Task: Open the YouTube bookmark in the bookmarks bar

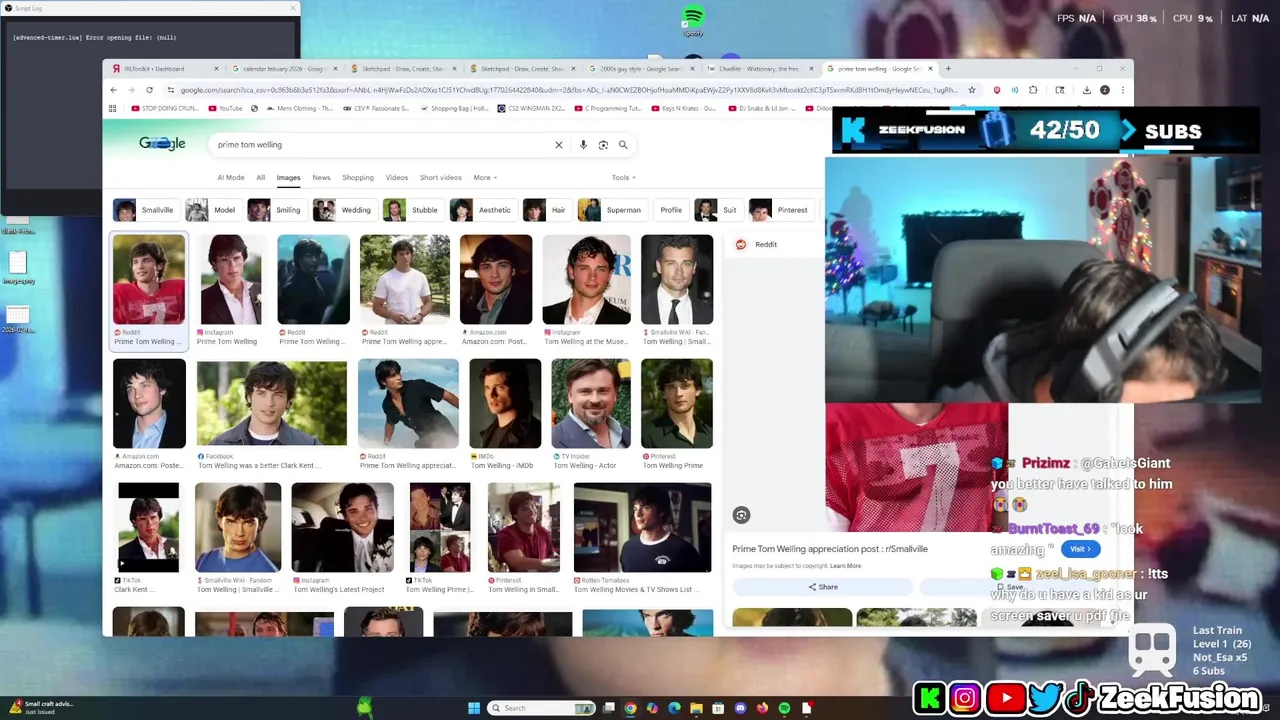Action: [226, 108]
